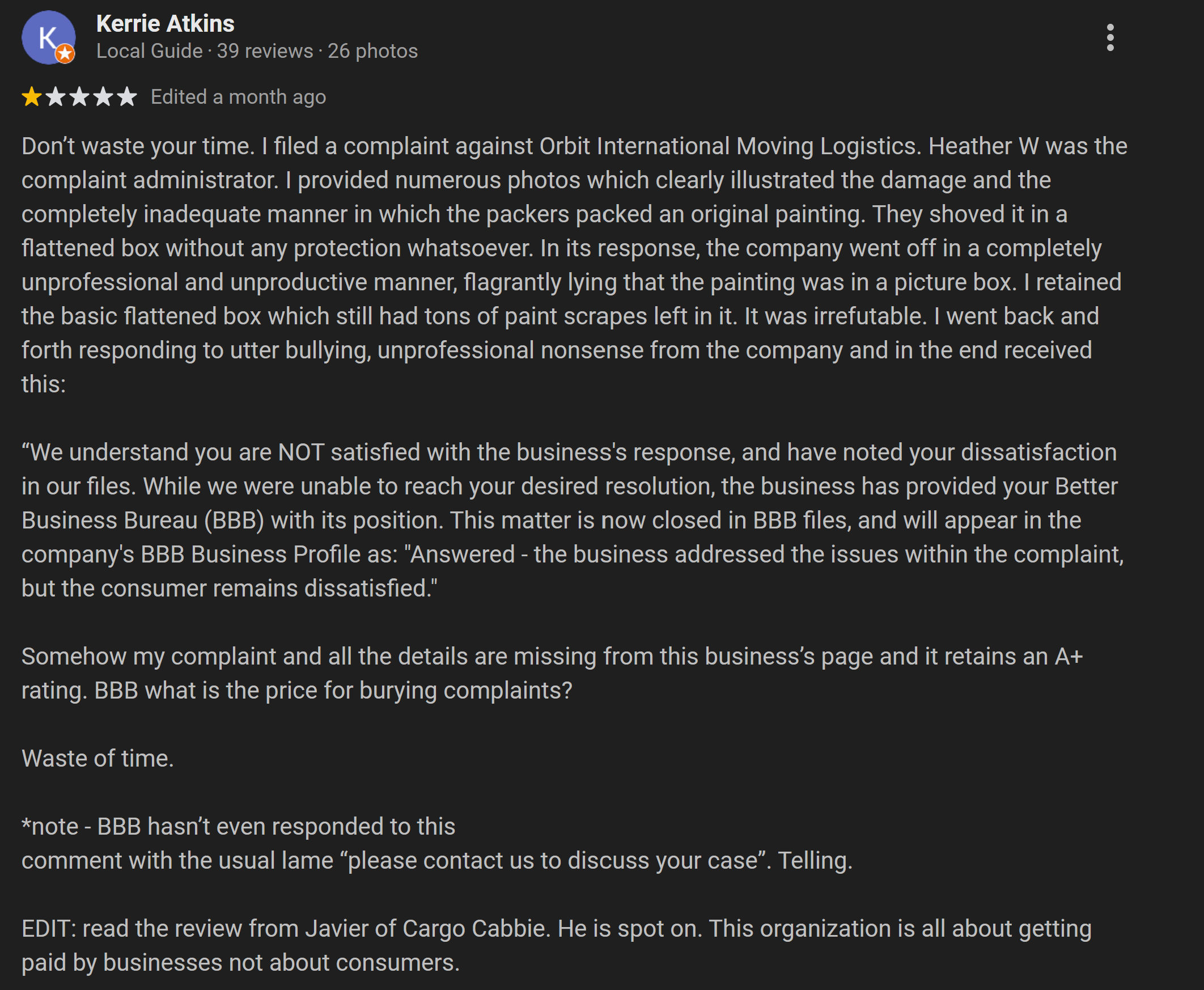This screenshot has height=990, width=1204.
Task: Click the 39 reviews count text
Action: (x=265, y=52)
